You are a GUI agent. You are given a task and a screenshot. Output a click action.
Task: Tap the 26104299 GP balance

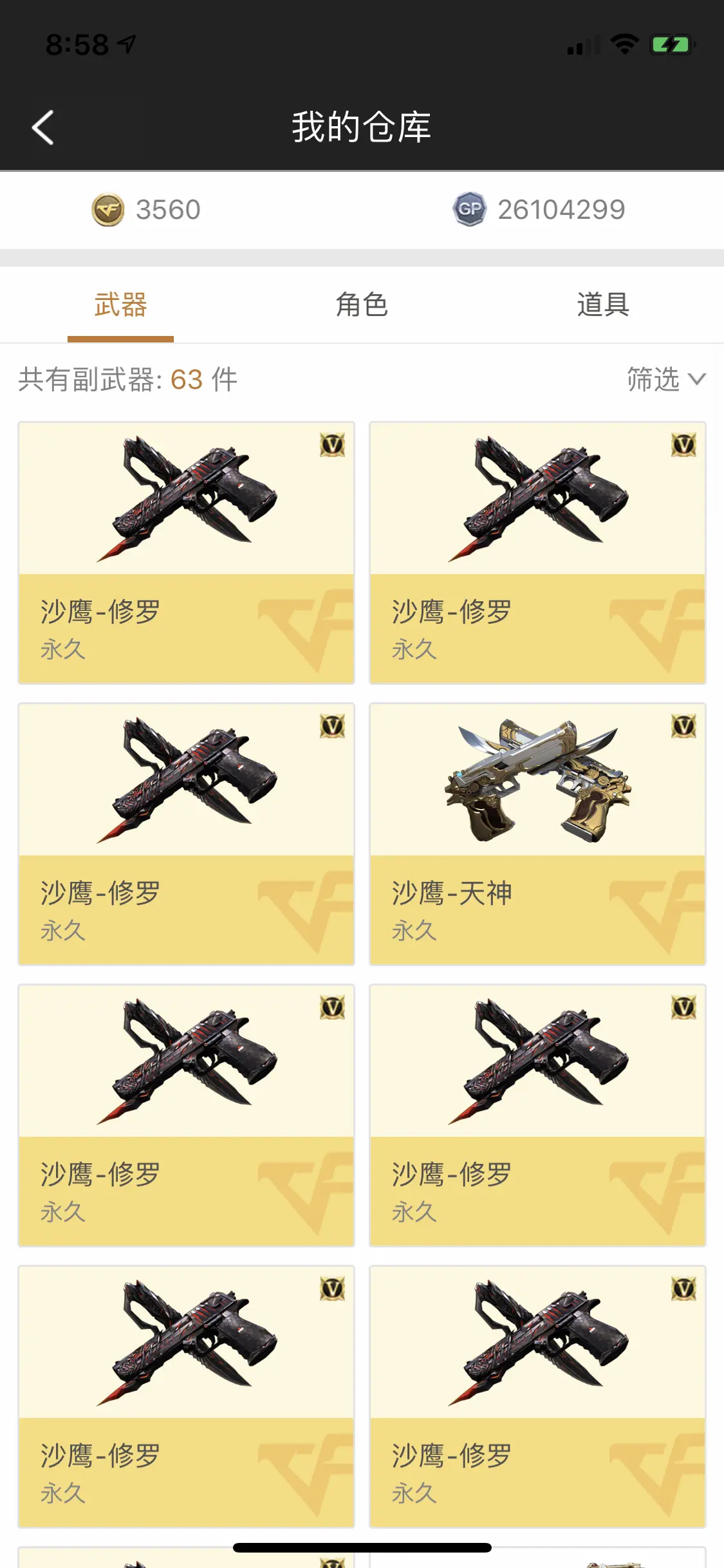(561, 210)
